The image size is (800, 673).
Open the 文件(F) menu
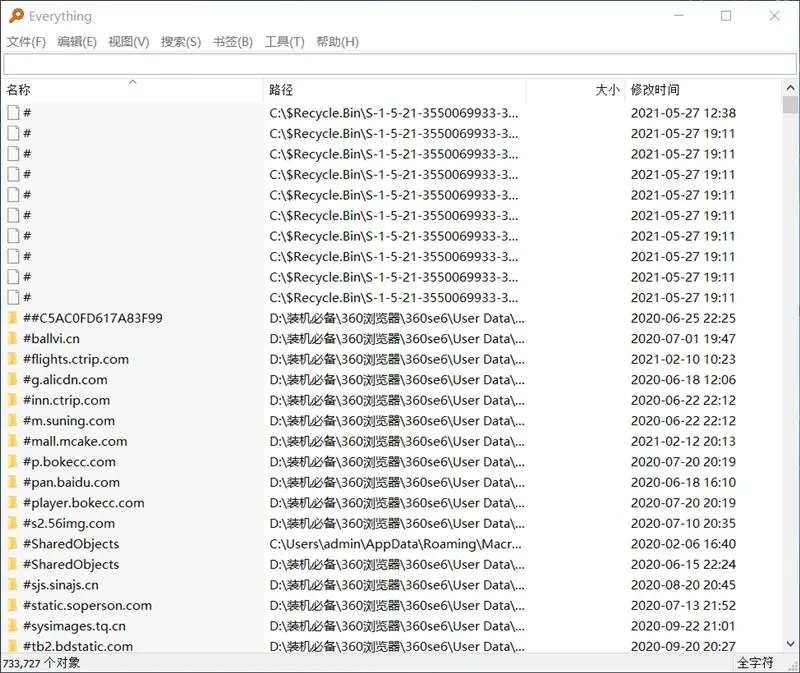click(x=26, y=42)
